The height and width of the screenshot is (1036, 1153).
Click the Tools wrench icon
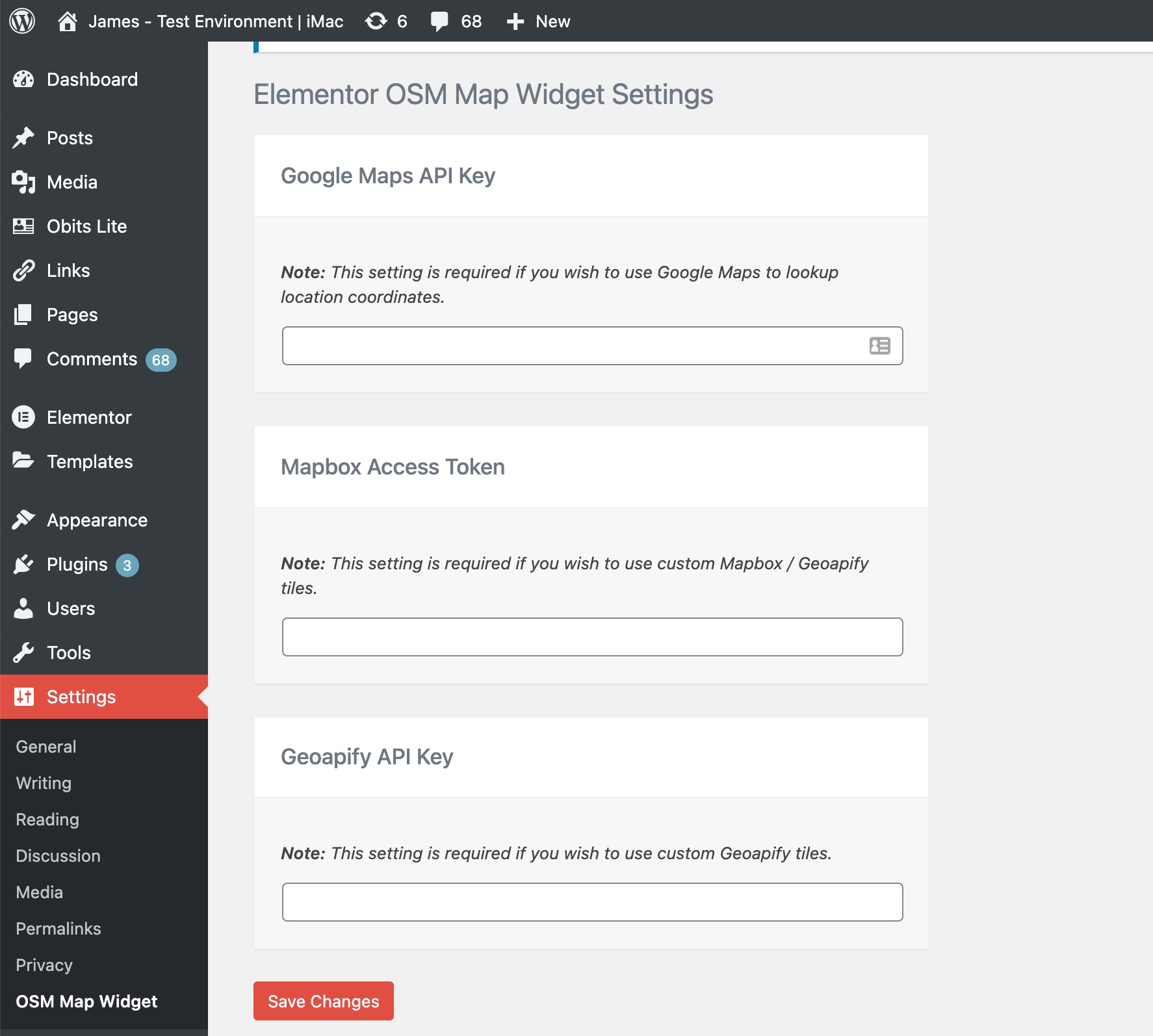(23, 653)
